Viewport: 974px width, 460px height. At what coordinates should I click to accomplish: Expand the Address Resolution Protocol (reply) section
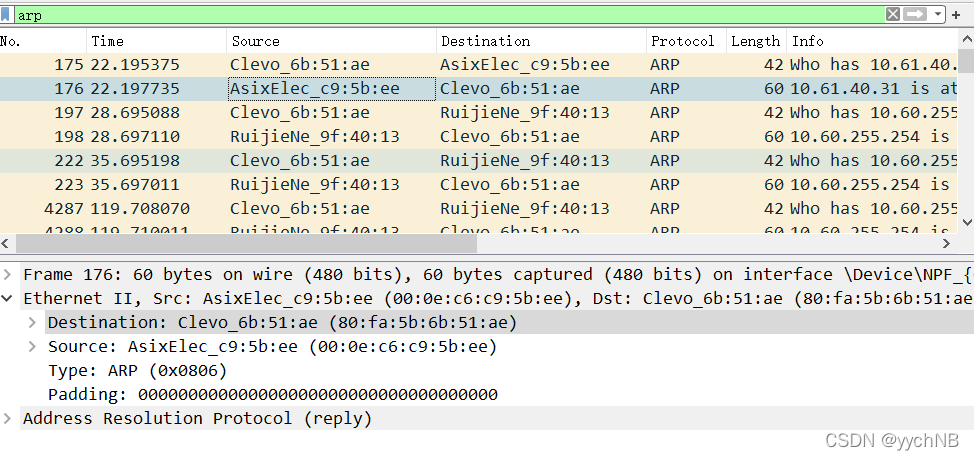7,418
